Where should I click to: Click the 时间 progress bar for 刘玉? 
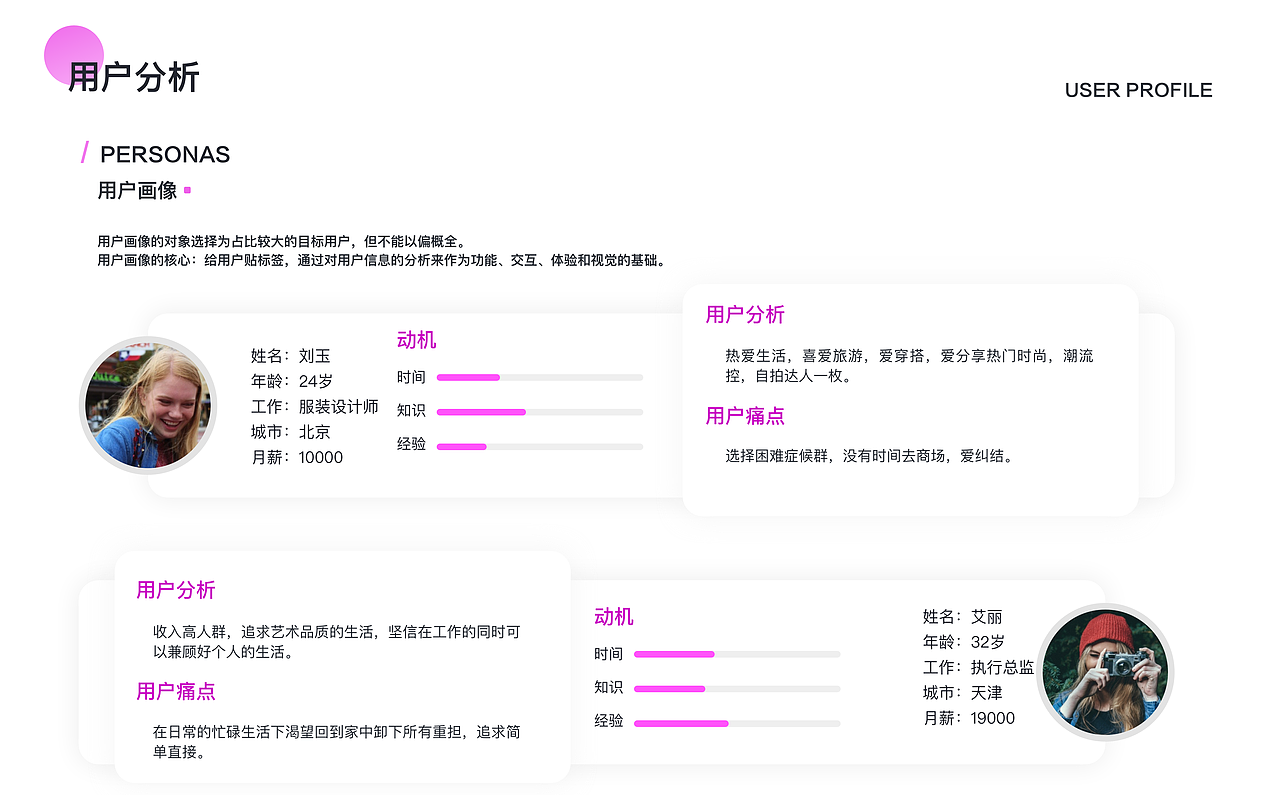pos(540,377)
